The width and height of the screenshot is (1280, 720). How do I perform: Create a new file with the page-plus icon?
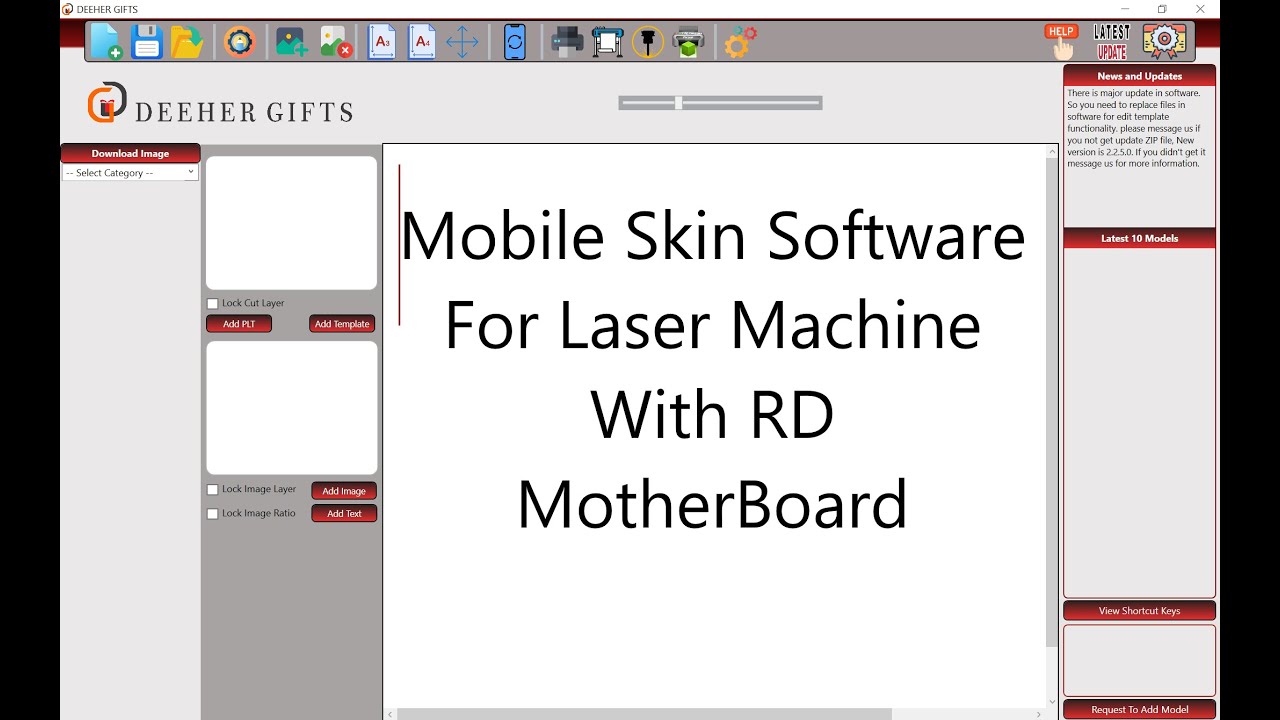pyautogui.click(x=106, y=42)
